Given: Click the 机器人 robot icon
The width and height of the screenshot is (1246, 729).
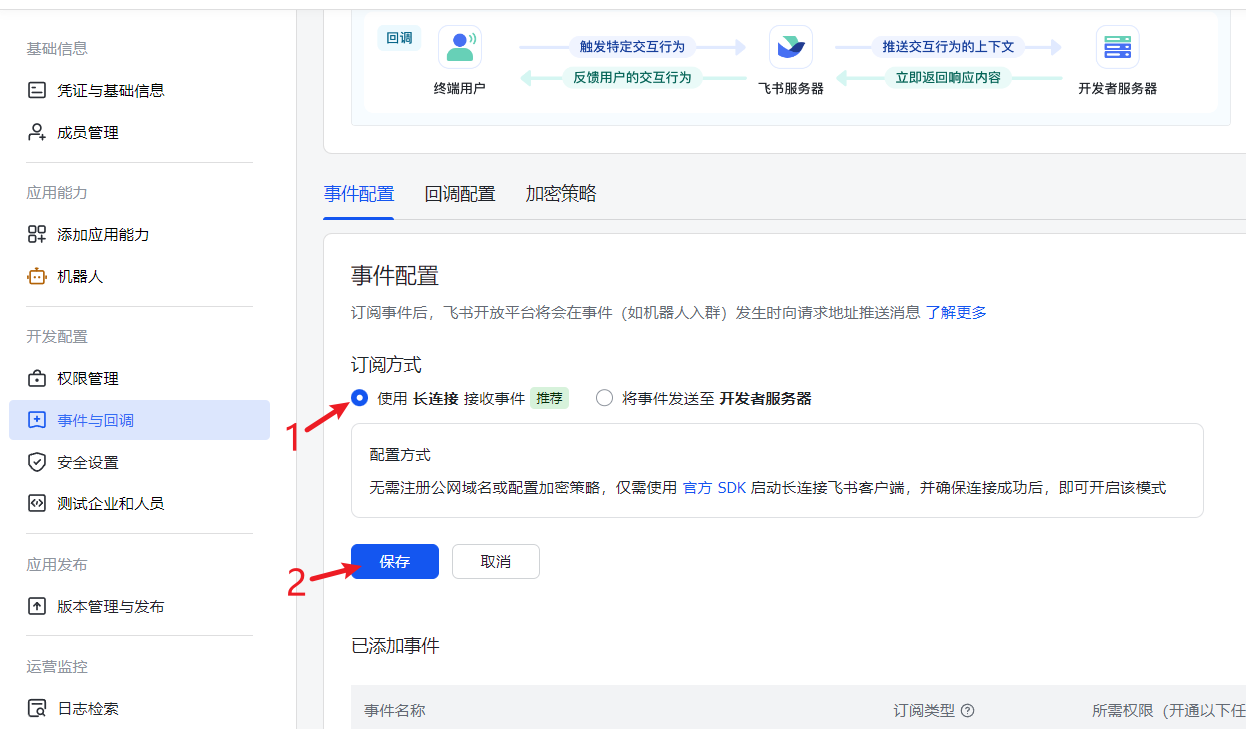Looking at the screenshot, I should (37, 277).
